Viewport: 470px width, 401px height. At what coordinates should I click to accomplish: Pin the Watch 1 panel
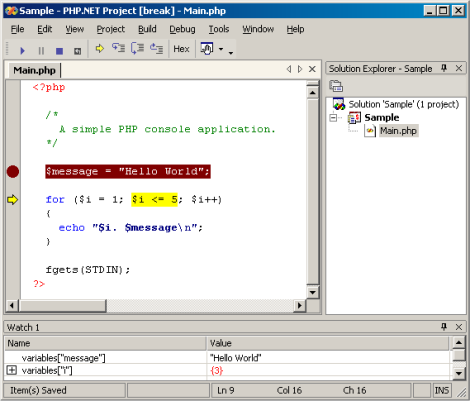coord(444,327)
